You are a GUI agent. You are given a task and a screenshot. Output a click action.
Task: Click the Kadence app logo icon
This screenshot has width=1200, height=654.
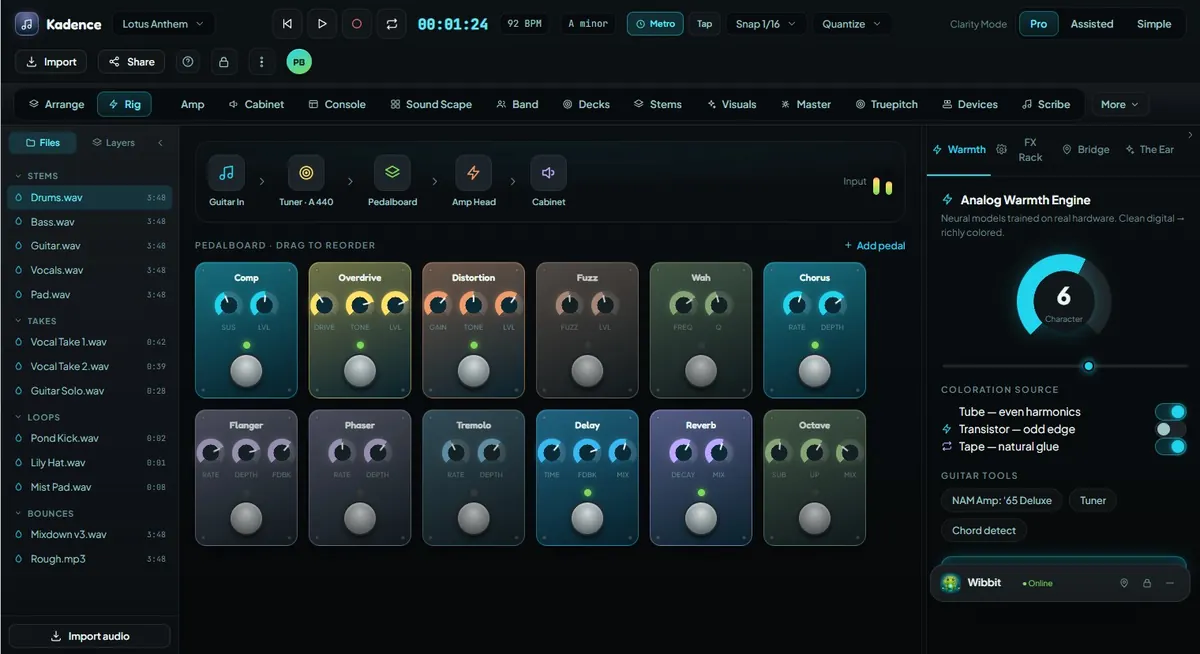point(27,23)
